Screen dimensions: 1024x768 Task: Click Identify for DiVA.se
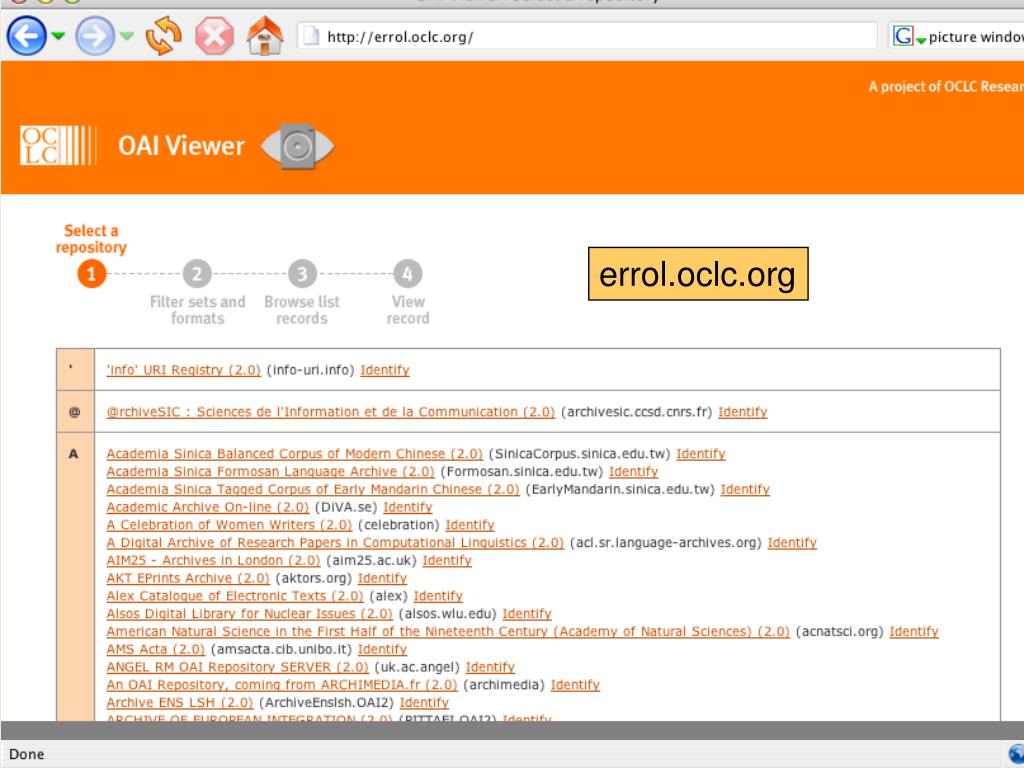tap(408, 507)
